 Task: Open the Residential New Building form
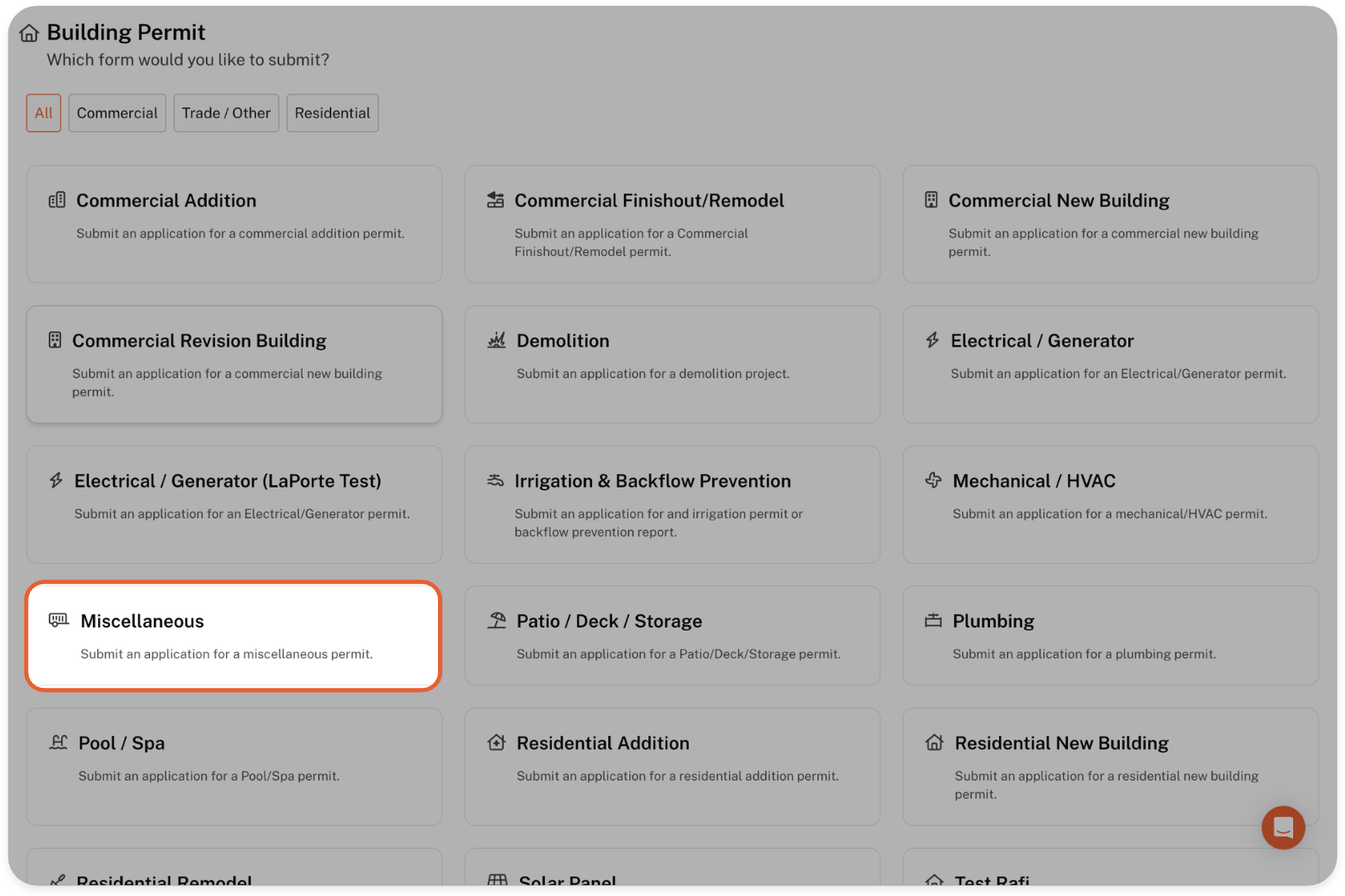(1110, 766)
